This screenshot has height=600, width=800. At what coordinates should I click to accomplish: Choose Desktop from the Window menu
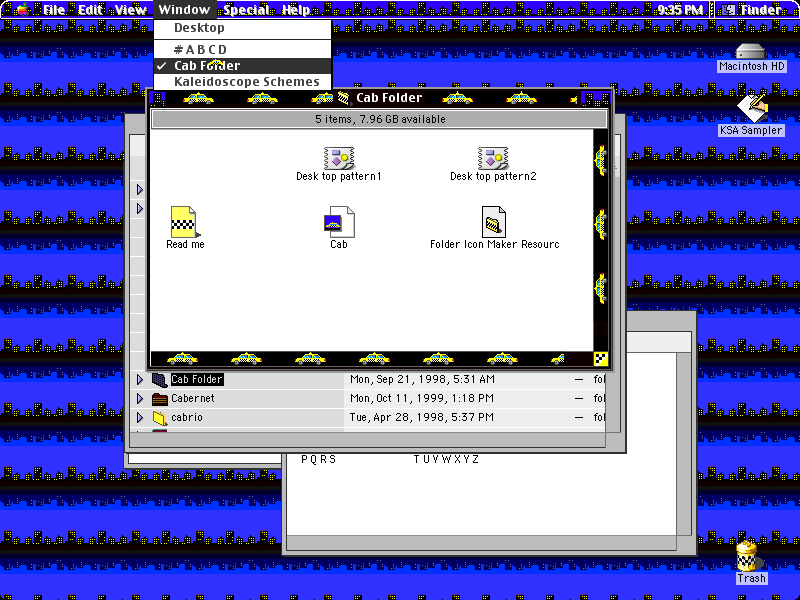pyautogui.click(x=242, y=28)
